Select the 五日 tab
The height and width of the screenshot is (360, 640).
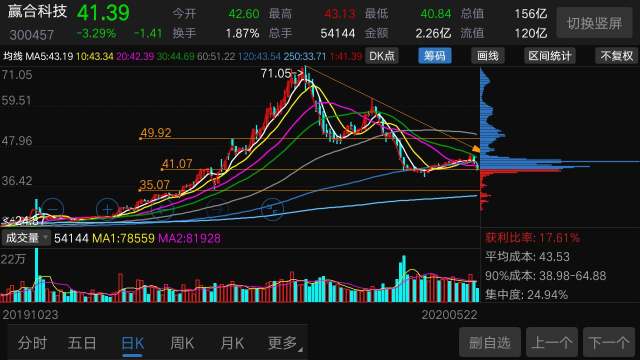(x=82, y=343)
